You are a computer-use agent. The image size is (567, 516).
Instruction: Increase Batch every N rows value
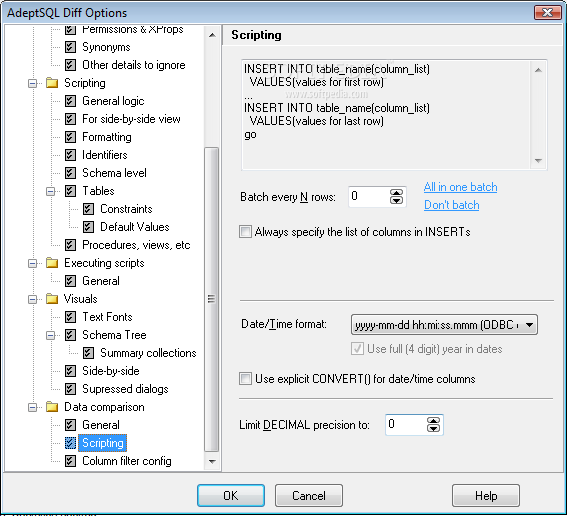click(x=396, y=193)
